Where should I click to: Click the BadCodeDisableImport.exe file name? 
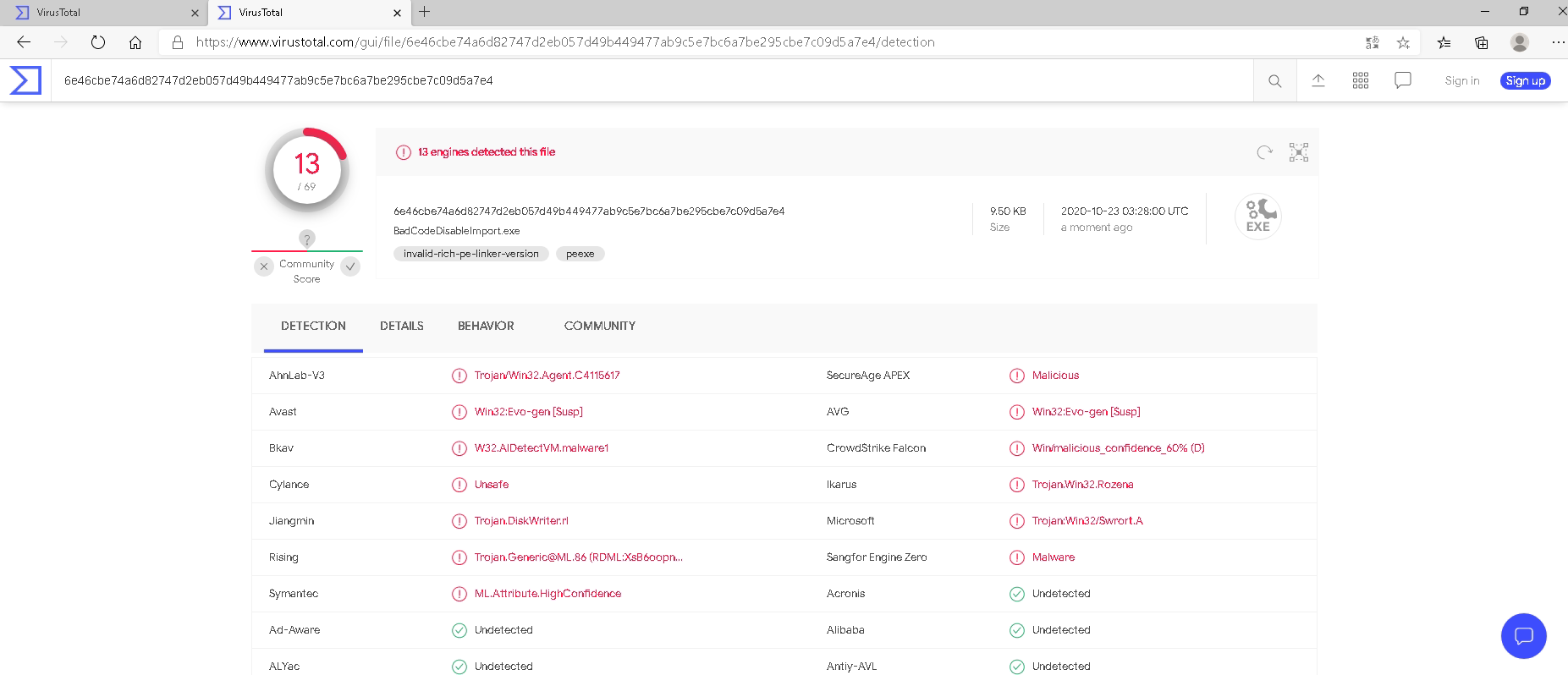[457, 231]
